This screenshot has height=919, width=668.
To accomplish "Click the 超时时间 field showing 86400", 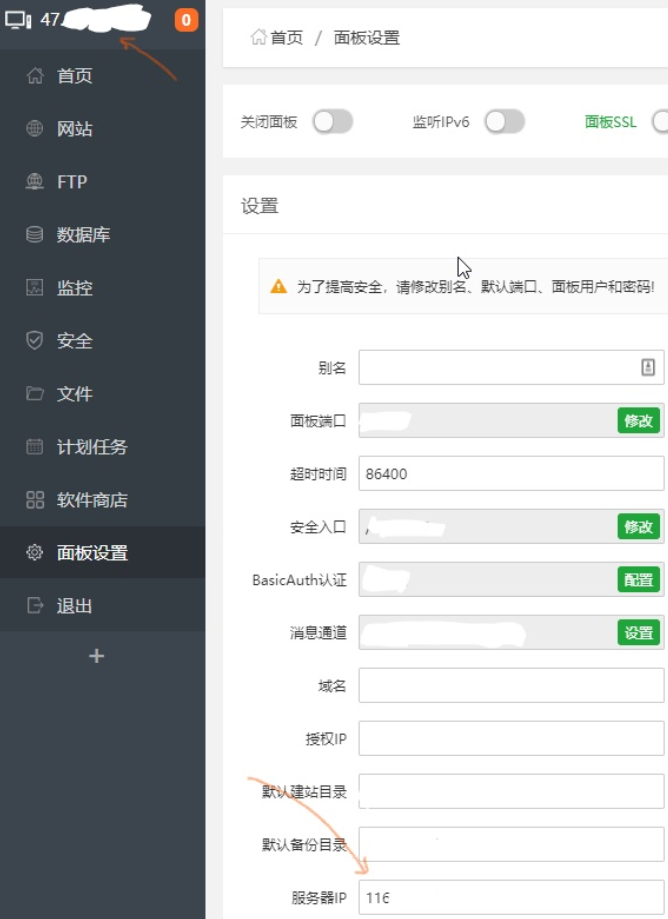I will (511, 474).
